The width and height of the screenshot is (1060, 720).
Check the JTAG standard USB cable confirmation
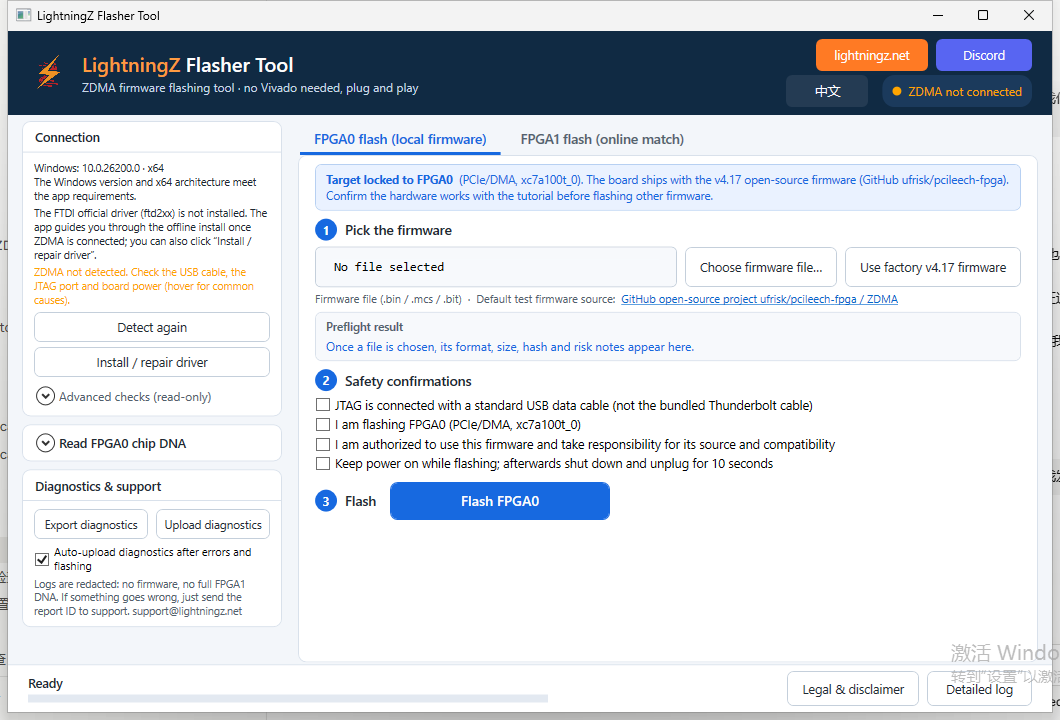tap(323, 405)
